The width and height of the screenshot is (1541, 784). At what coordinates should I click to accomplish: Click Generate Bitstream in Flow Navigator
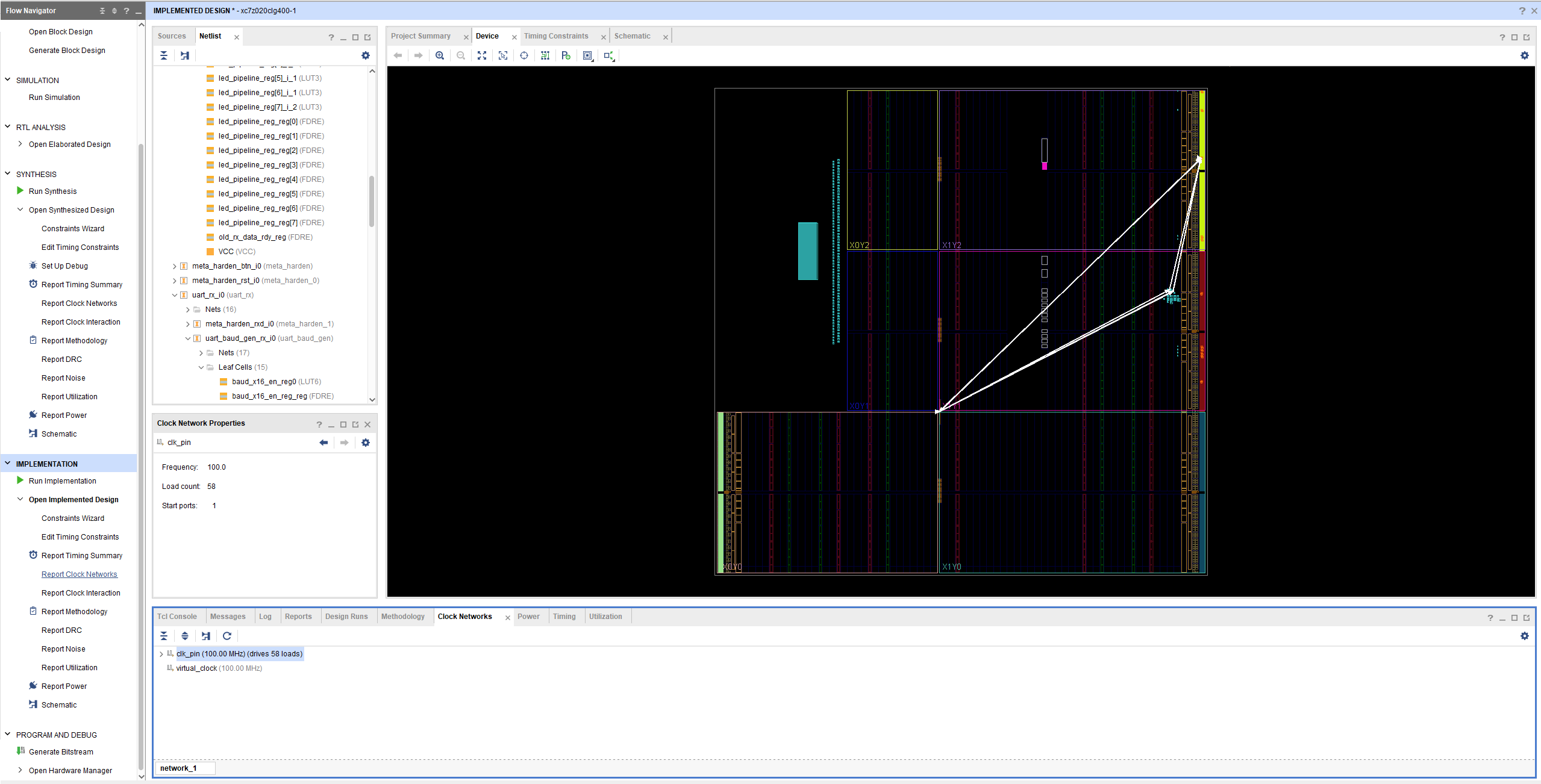(x=61, y=752)
